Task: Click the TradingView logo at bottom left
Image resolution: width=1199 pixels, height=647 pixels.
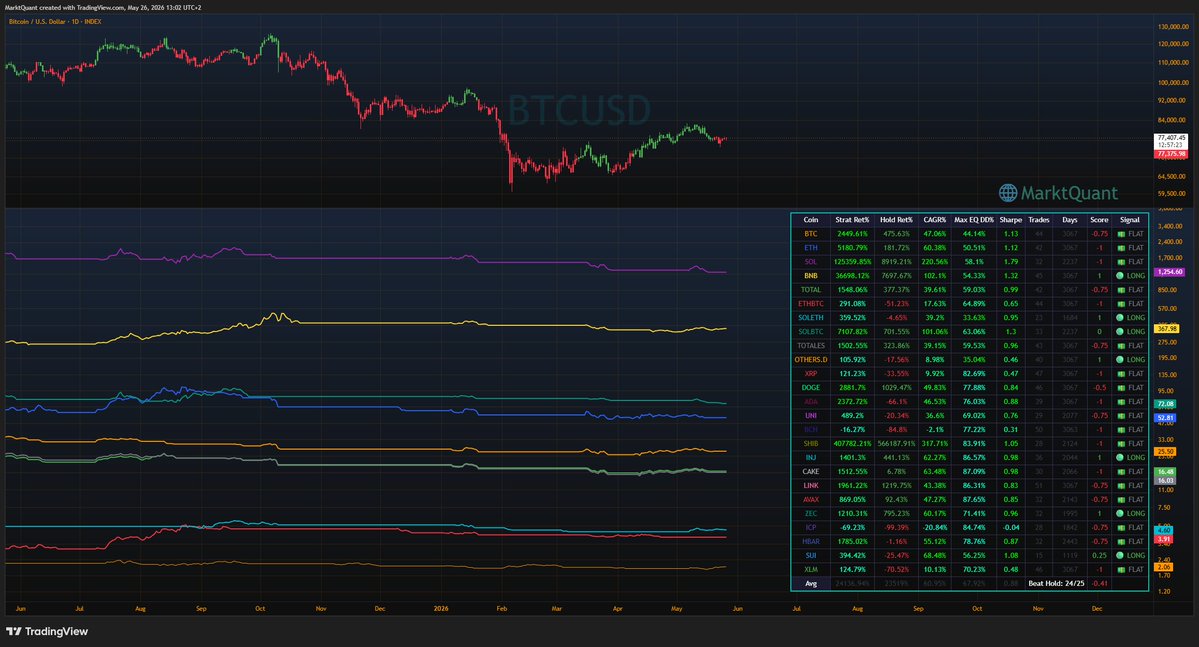Action: tap(47, 632)
